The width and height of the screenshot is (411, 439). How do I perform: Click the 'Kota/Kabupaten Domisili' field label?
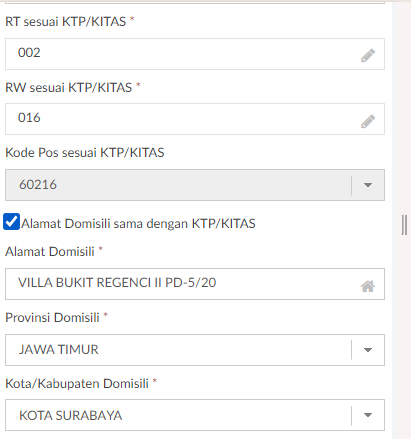(77, 383)
